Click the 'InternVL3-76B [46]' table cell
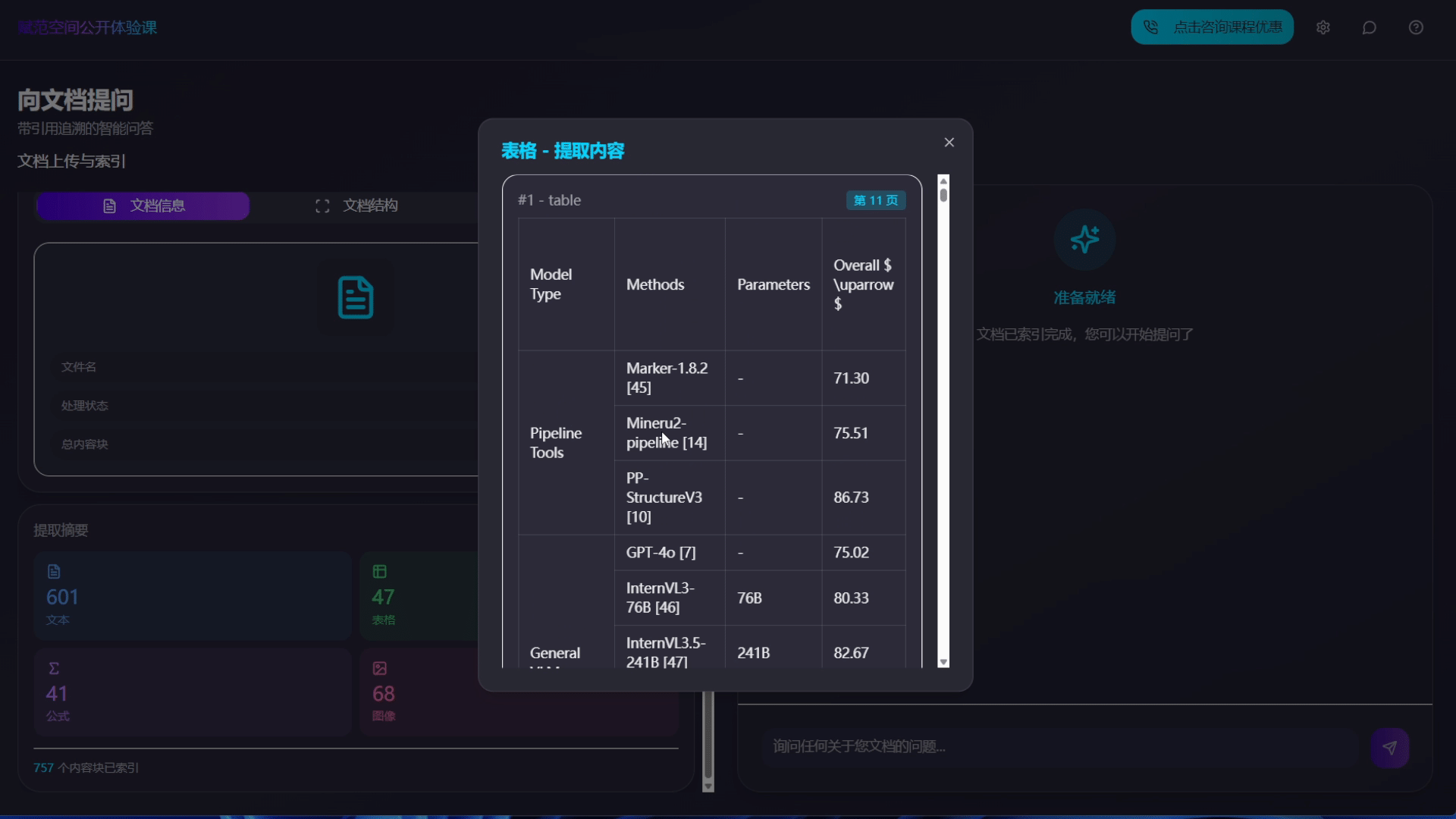This screenshot has width=1456, height=819. pos(670,598)
